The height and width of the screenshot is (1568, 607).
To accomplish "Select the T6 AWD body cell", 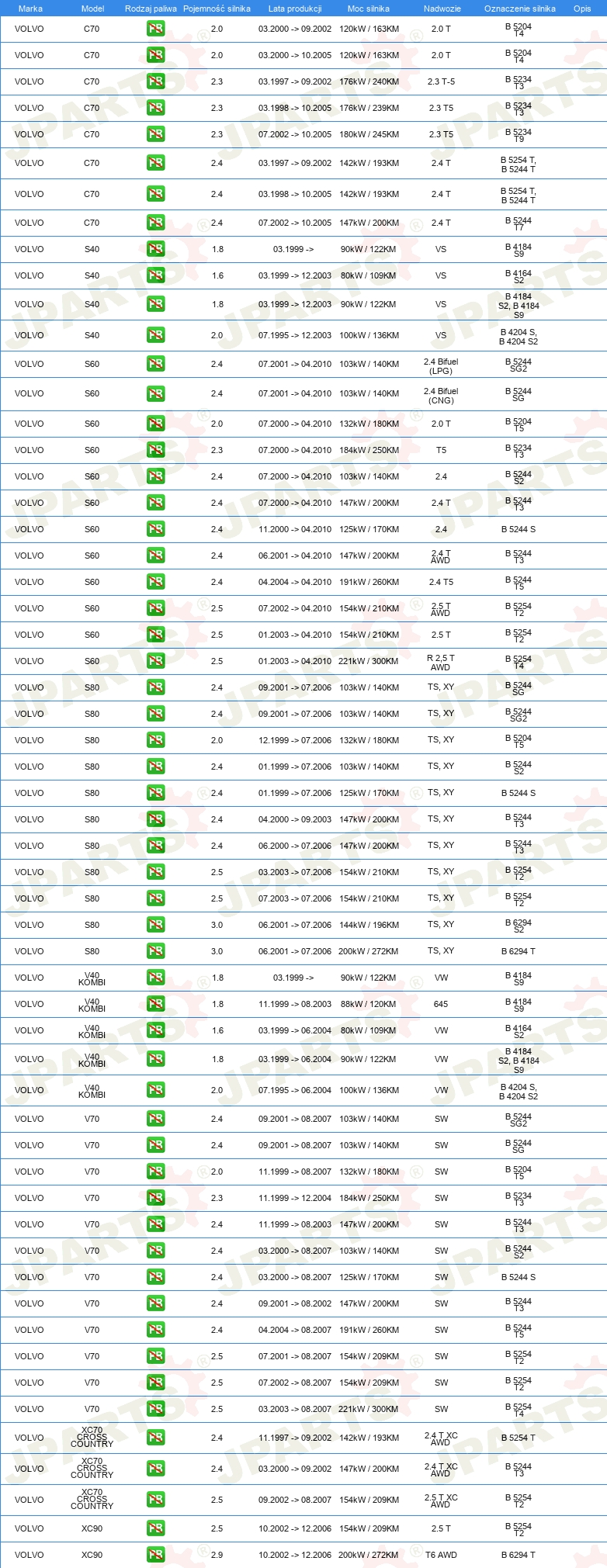I will 441,1555.
